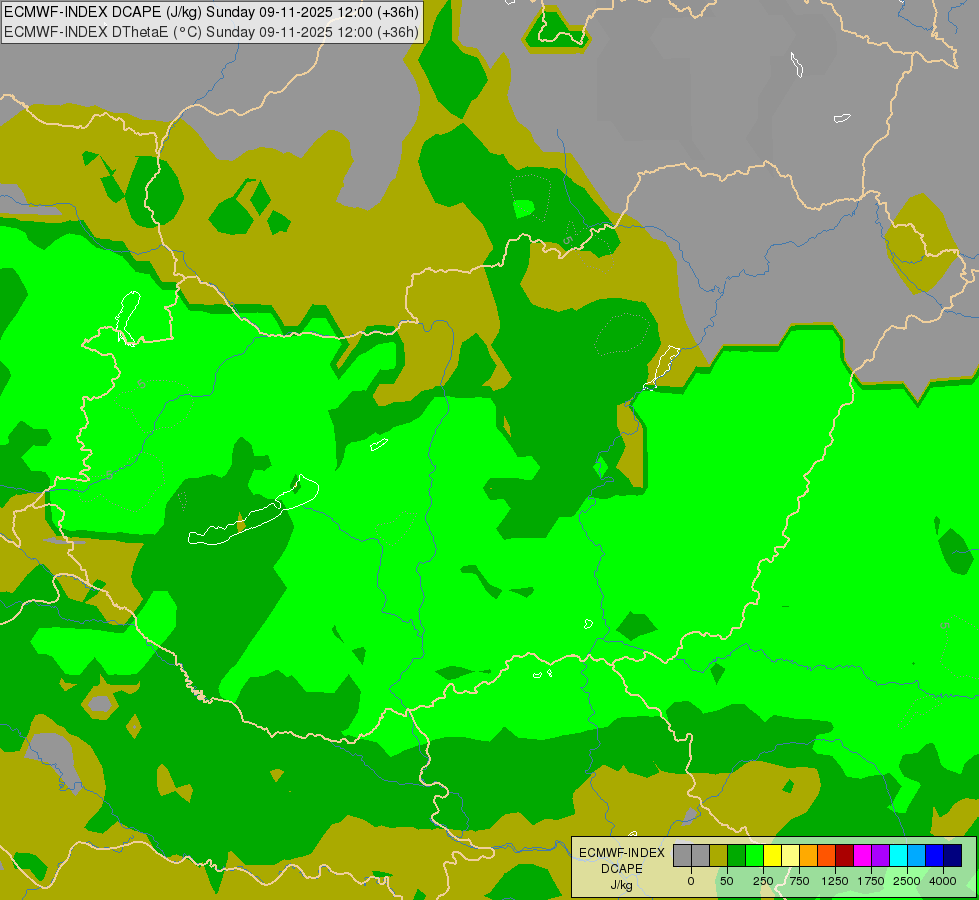
Task: Click the olive legend color swatch
Action: pos(719,855)
